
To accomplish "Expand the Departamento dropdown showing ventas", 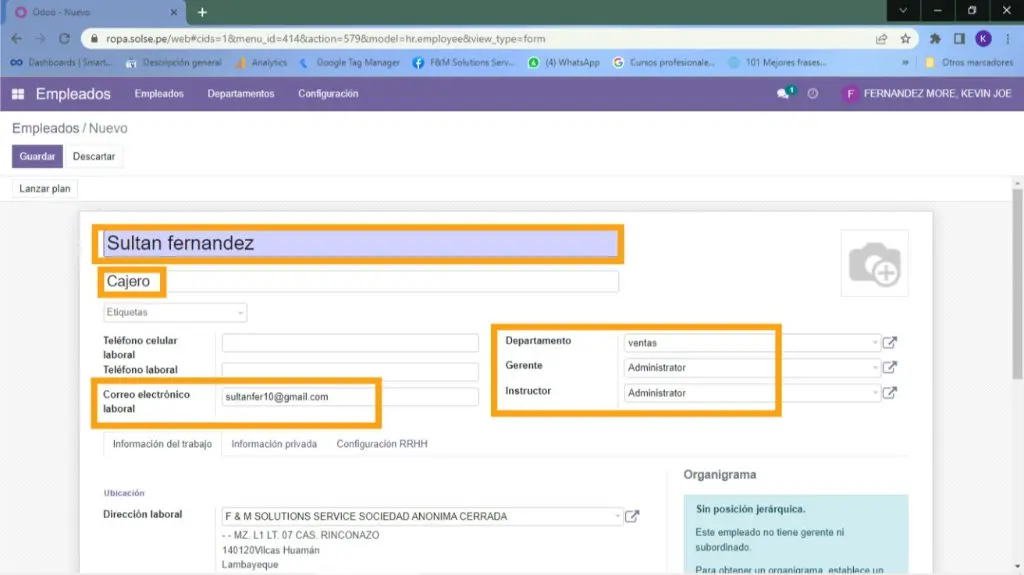I will (750, 343).
